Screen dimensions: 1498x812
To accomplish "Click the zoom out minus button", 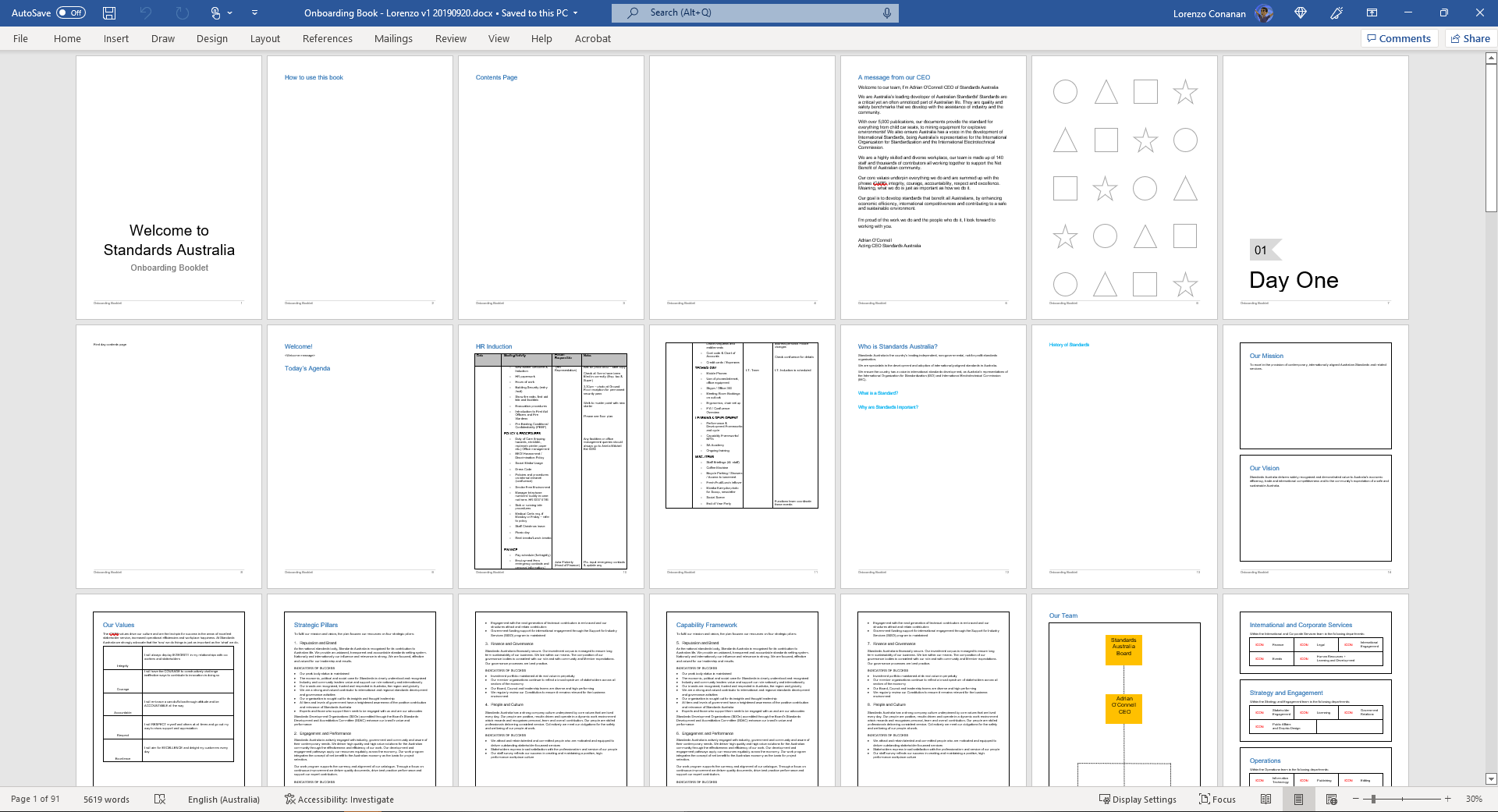I will tap(1356, 799).
